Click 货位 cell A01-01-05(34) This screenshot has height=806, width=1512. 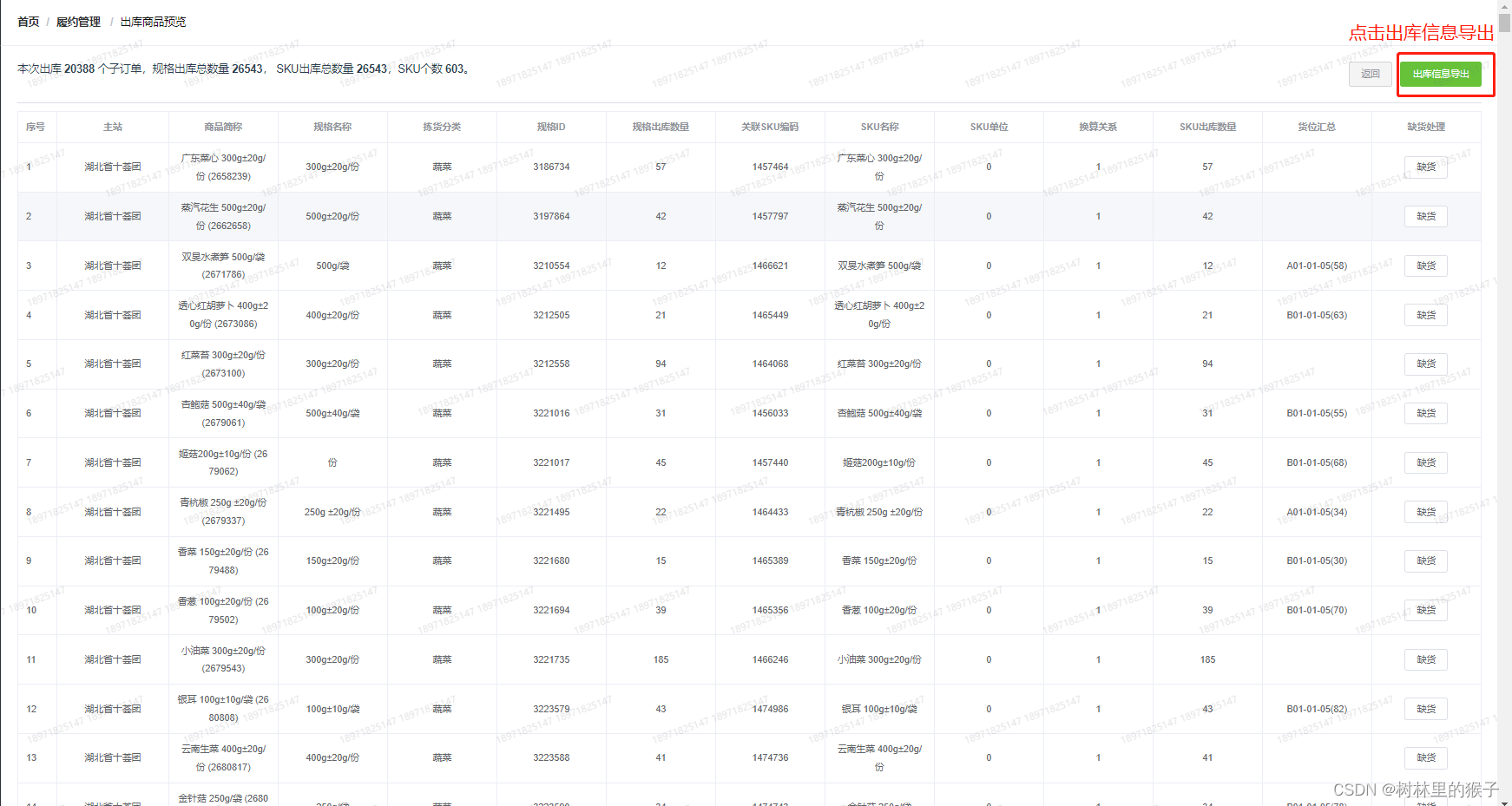click(x=1317, y=512)
